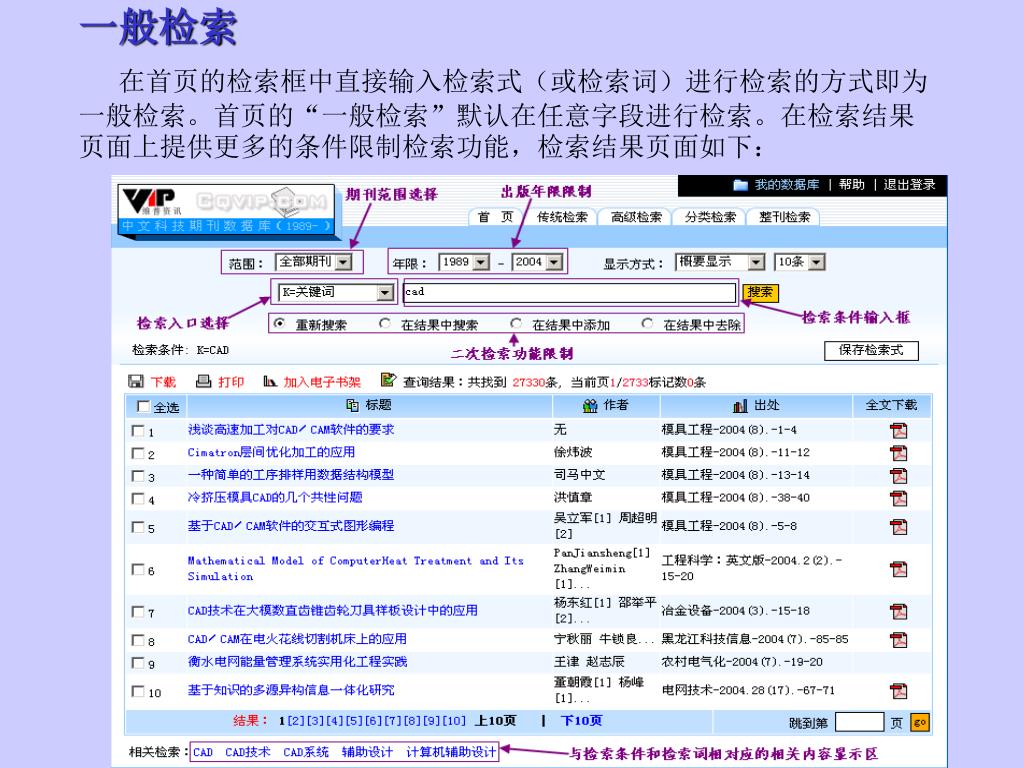Viewport: 1024px width, 768px height.
Task: Click the 打印 red link
Action: (231, 382)
